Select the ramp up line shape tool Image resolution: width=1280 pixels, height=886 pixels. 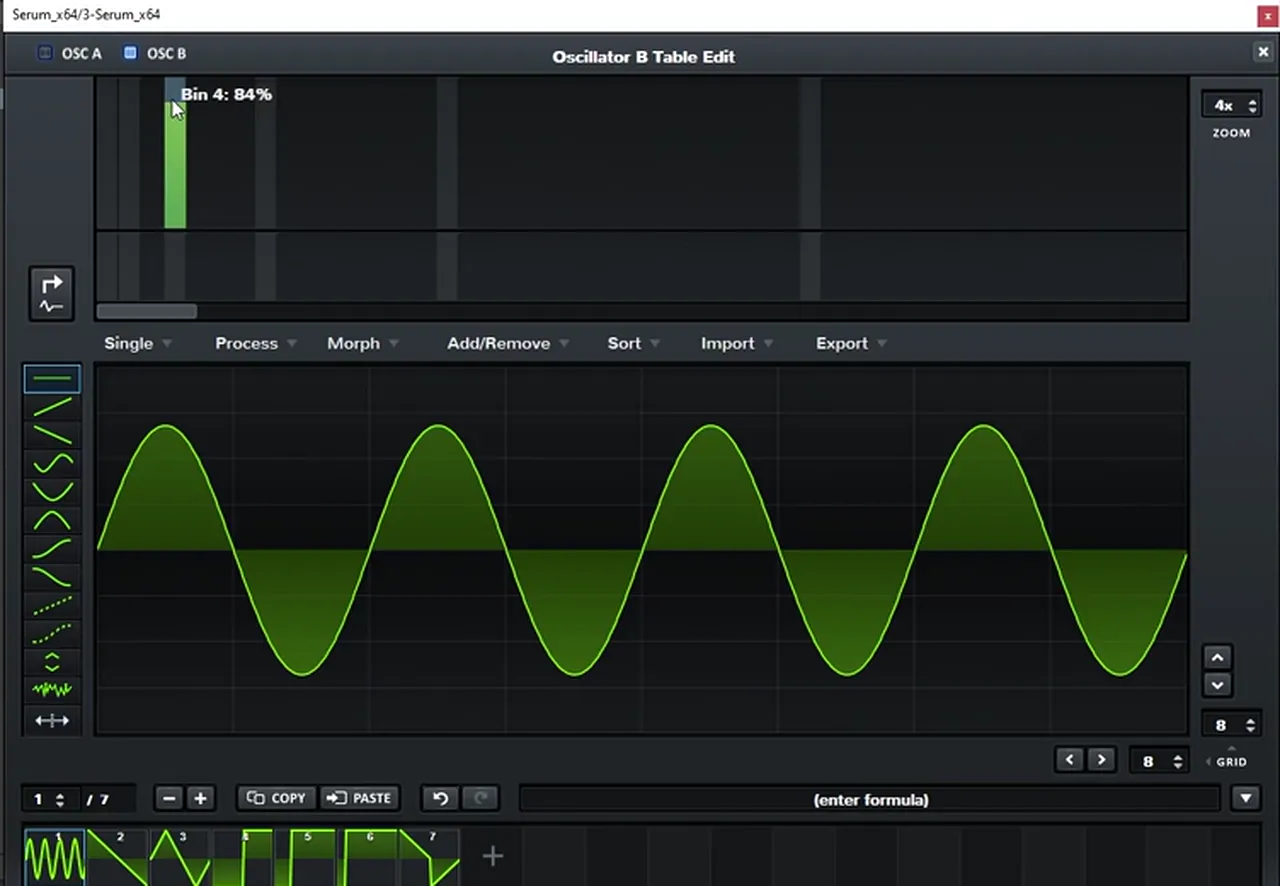click(x=52, y=407)
